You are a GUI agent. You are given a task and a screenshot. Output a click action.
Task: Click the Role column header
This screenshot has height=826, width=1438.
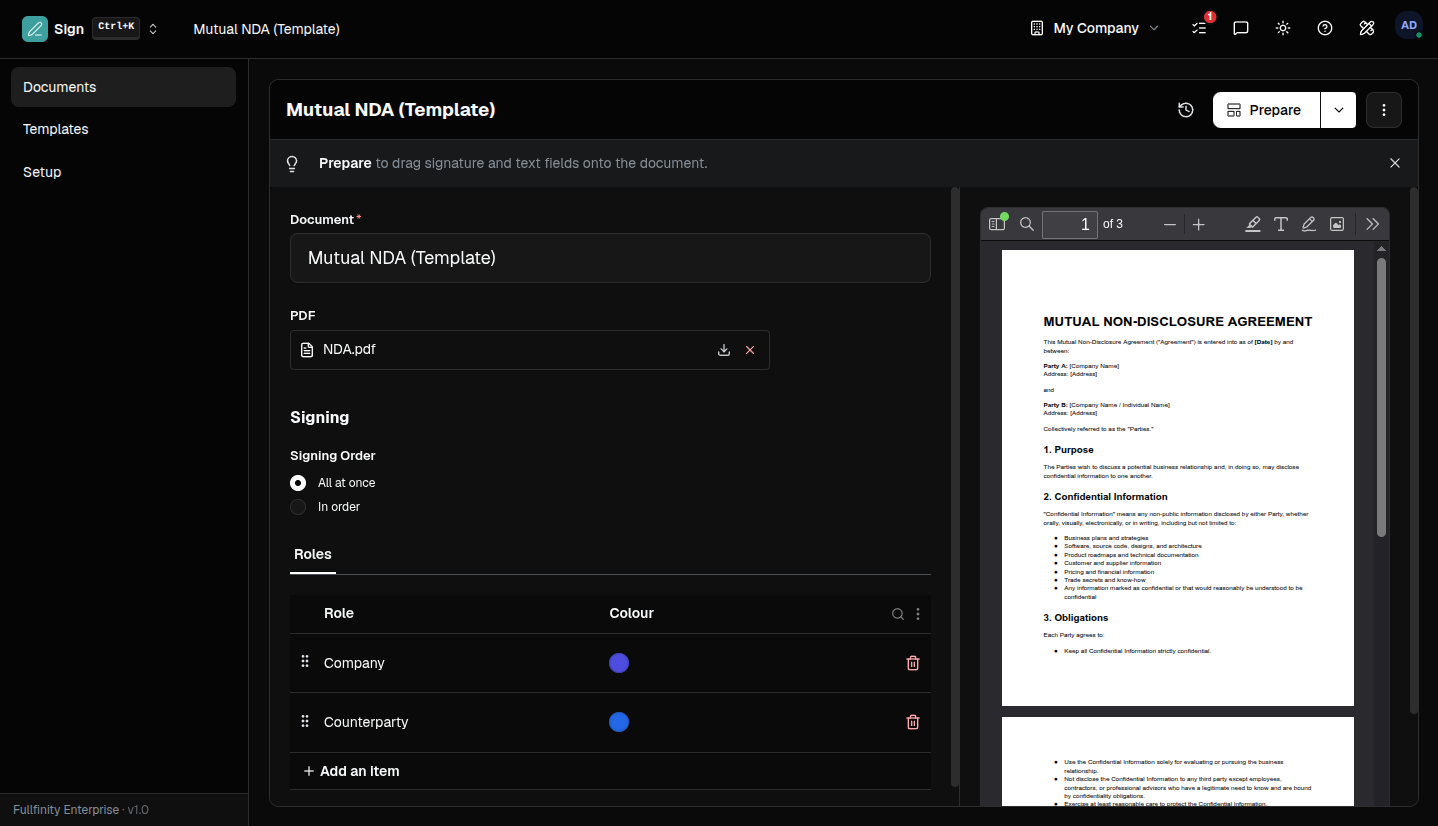tap(339, 613)
